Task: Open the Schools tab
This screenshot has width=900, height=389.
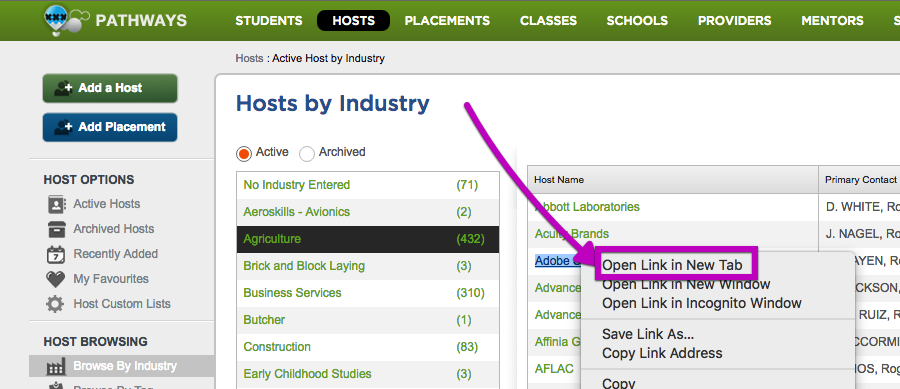Action: tap(637, 21)
